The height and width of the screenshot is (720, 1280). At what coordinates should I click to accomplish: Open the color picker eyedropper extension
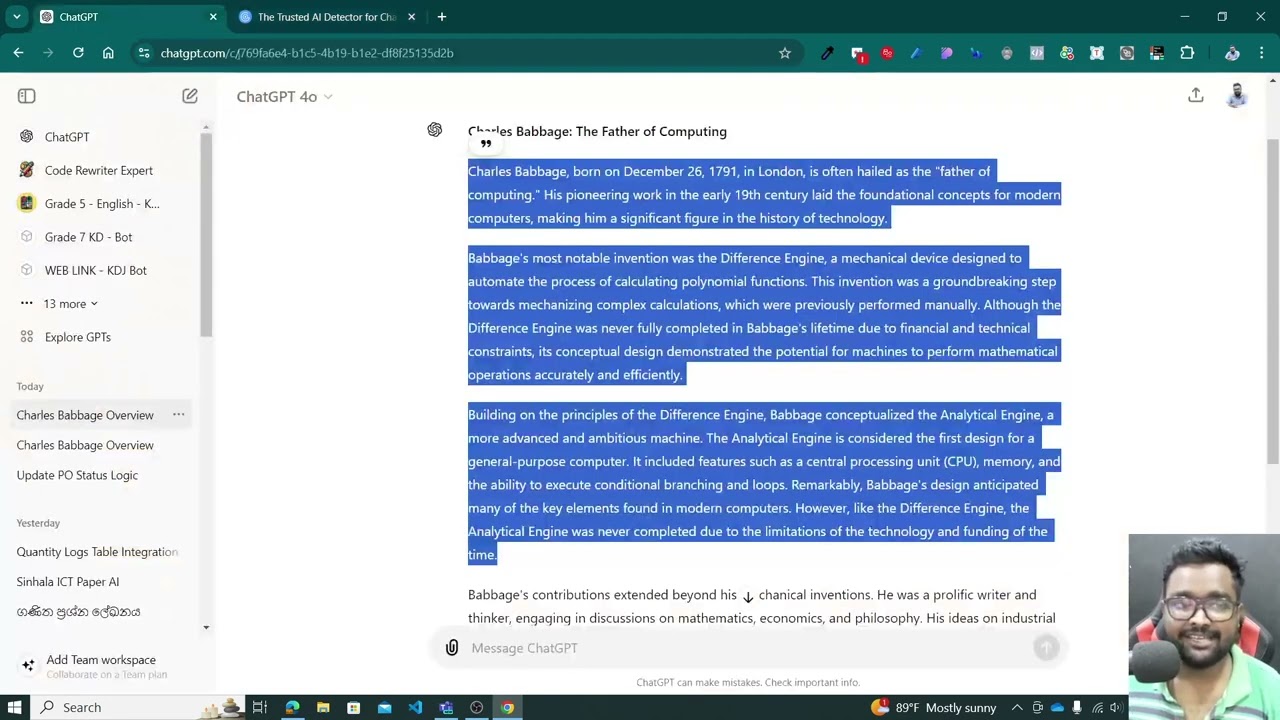(x=827, y=53)
